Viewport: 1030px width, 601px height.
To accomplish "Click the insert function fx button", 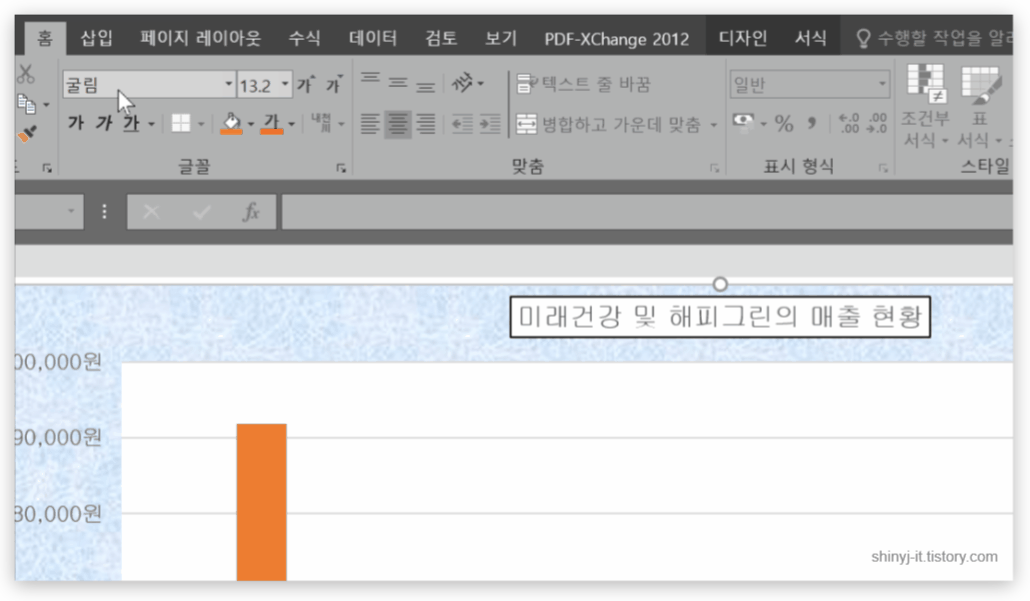I will (x=251, y=212).
